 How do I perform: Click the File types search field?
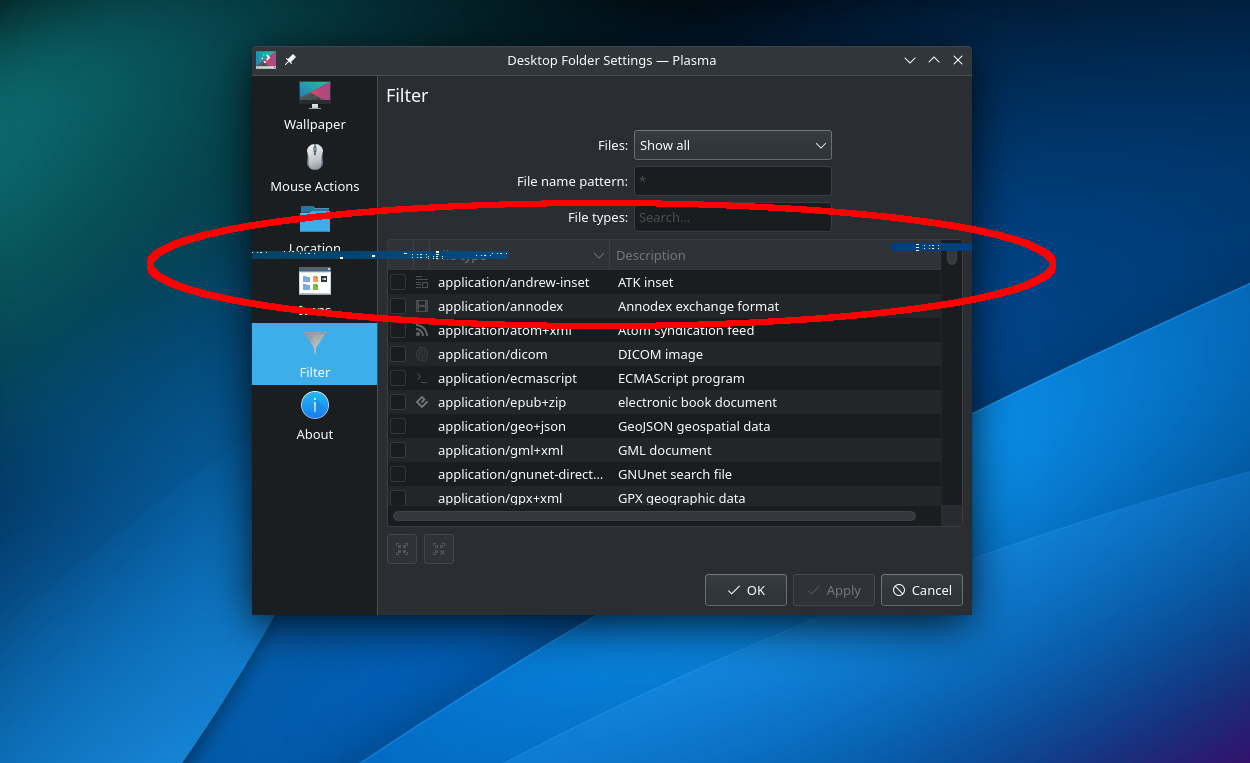coord(732,217)
